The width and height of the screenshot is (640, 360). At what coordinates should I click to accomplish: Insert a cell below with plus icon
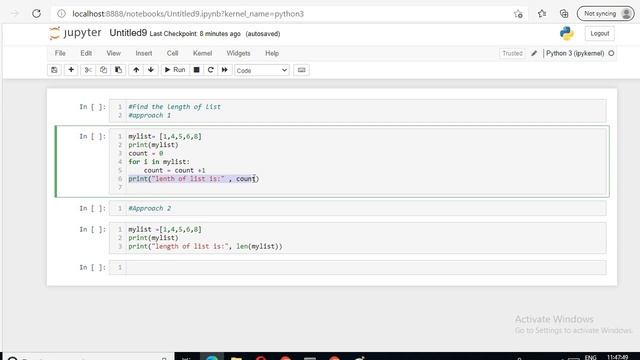[71, 70]
